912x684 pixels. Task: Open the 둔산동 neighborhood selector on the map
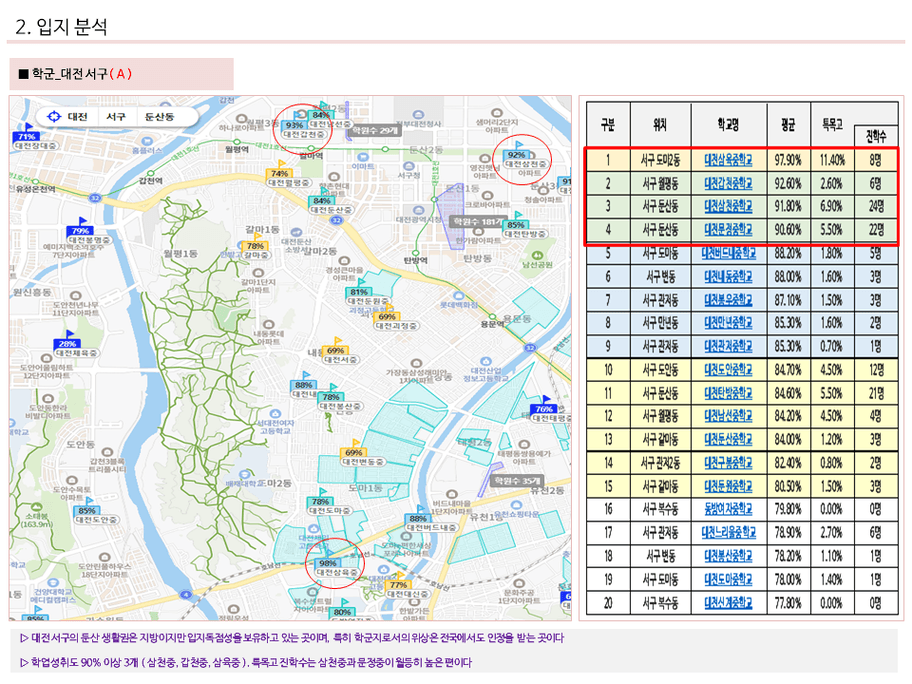pyautogui.click(x=159, y=116)
